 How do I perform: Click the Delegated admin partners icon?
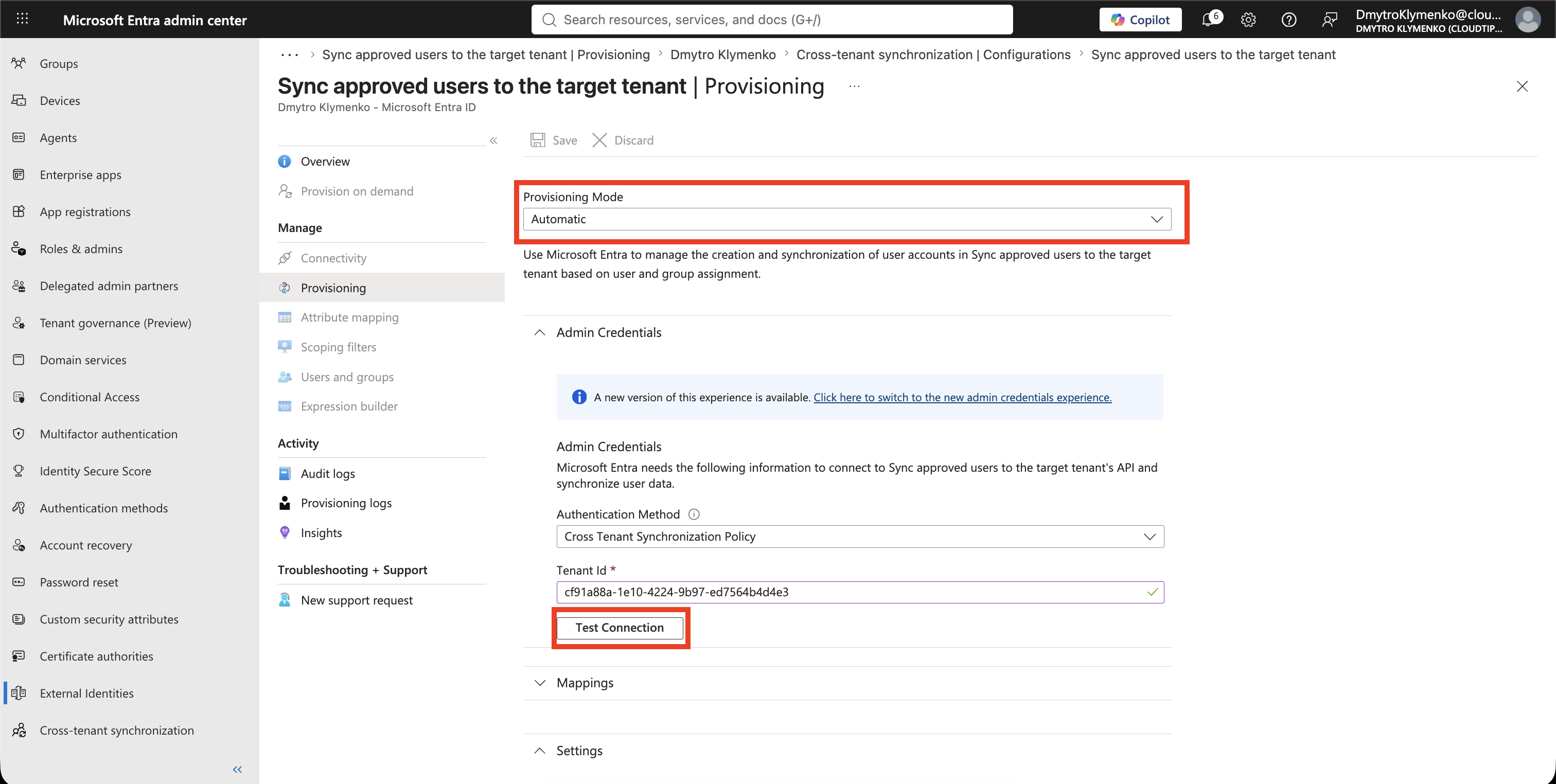(x=19, y=286)
